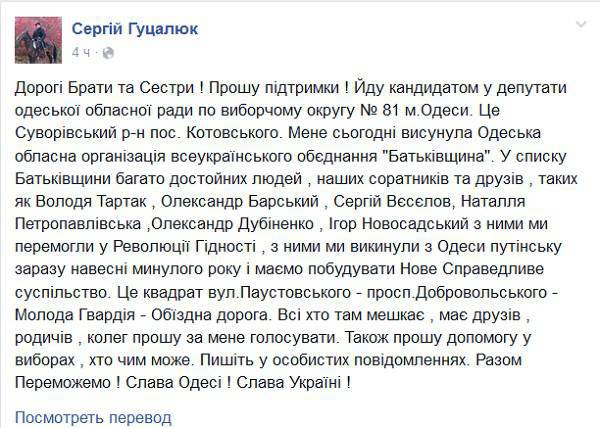600x428 pixels.
Task: Click the closing 'Слава Україні !' text
Action: 293,383
